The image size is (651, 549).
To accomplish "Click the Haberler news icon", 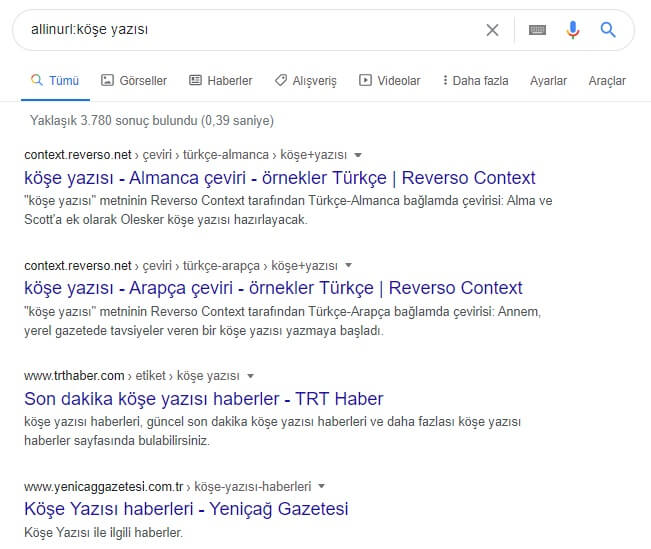I will [x=195, y=80].
